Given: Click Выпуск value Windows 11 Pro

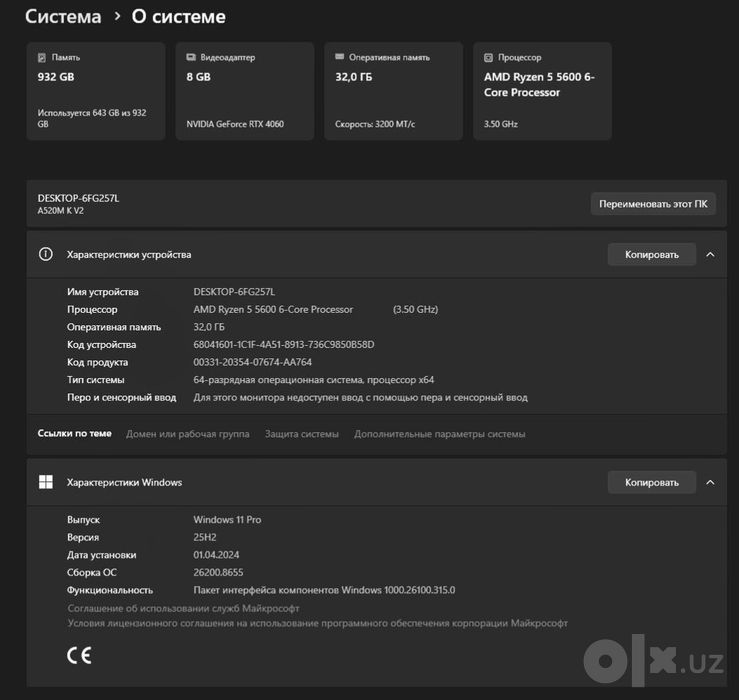Looking at the screenshot, I should click(x=227, y=519).
